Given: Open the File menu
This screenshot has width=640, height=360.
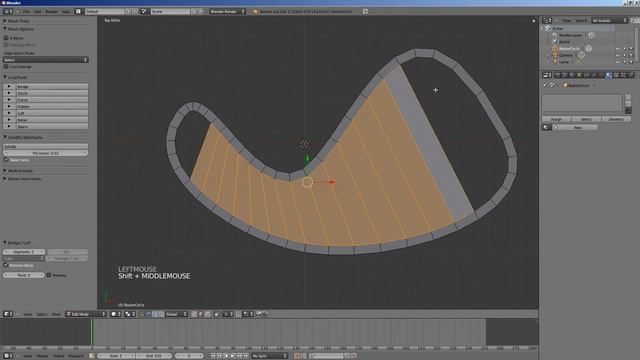Looking at the screenshot, I should pos(26,11).
